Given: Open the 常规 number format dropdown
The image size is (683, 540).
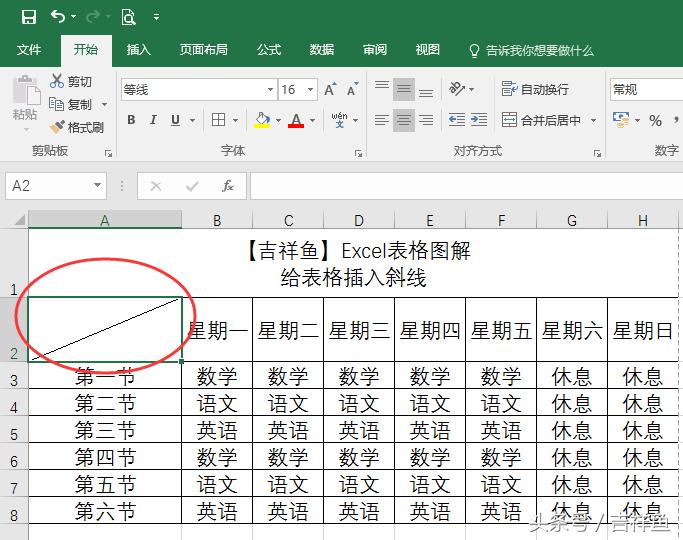Looking at the screenshot, I should (646, 90).
